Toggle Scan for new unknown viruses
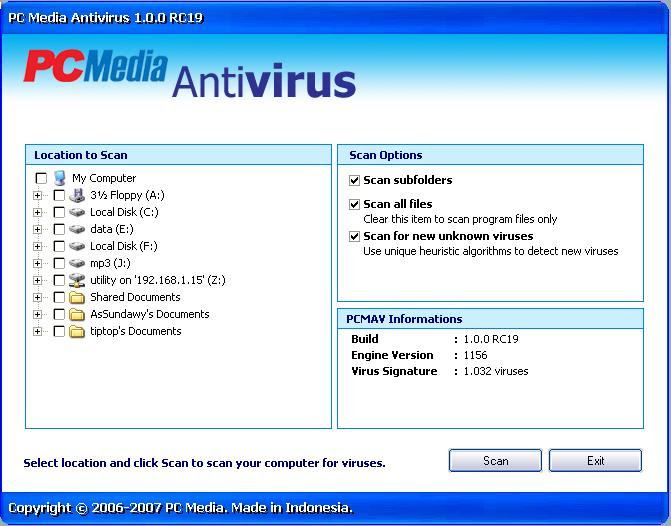Viewport: 671px width, 526px height. (x=354, y=236)
